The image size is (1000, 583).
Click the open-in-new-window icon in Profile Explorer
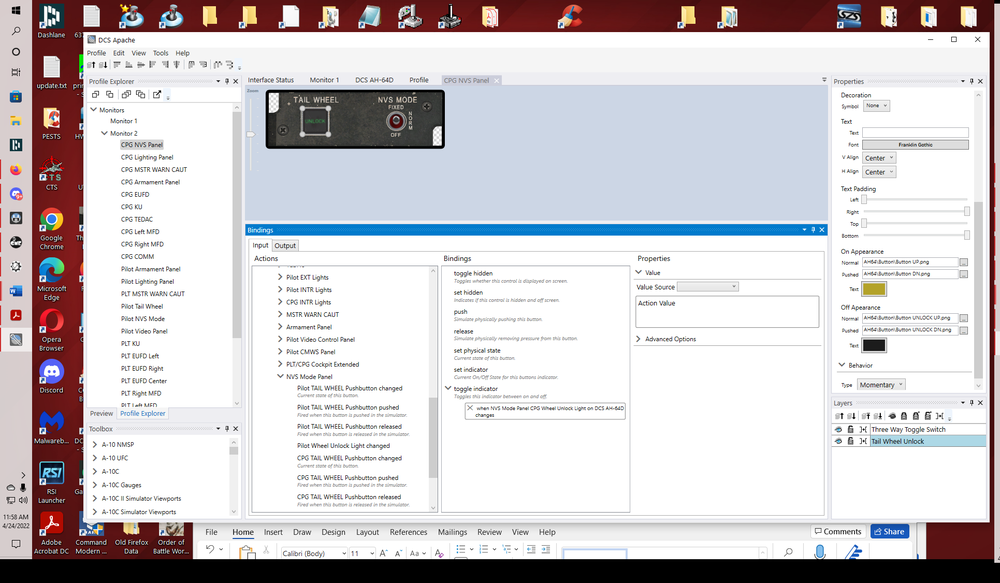click(157, 95)
